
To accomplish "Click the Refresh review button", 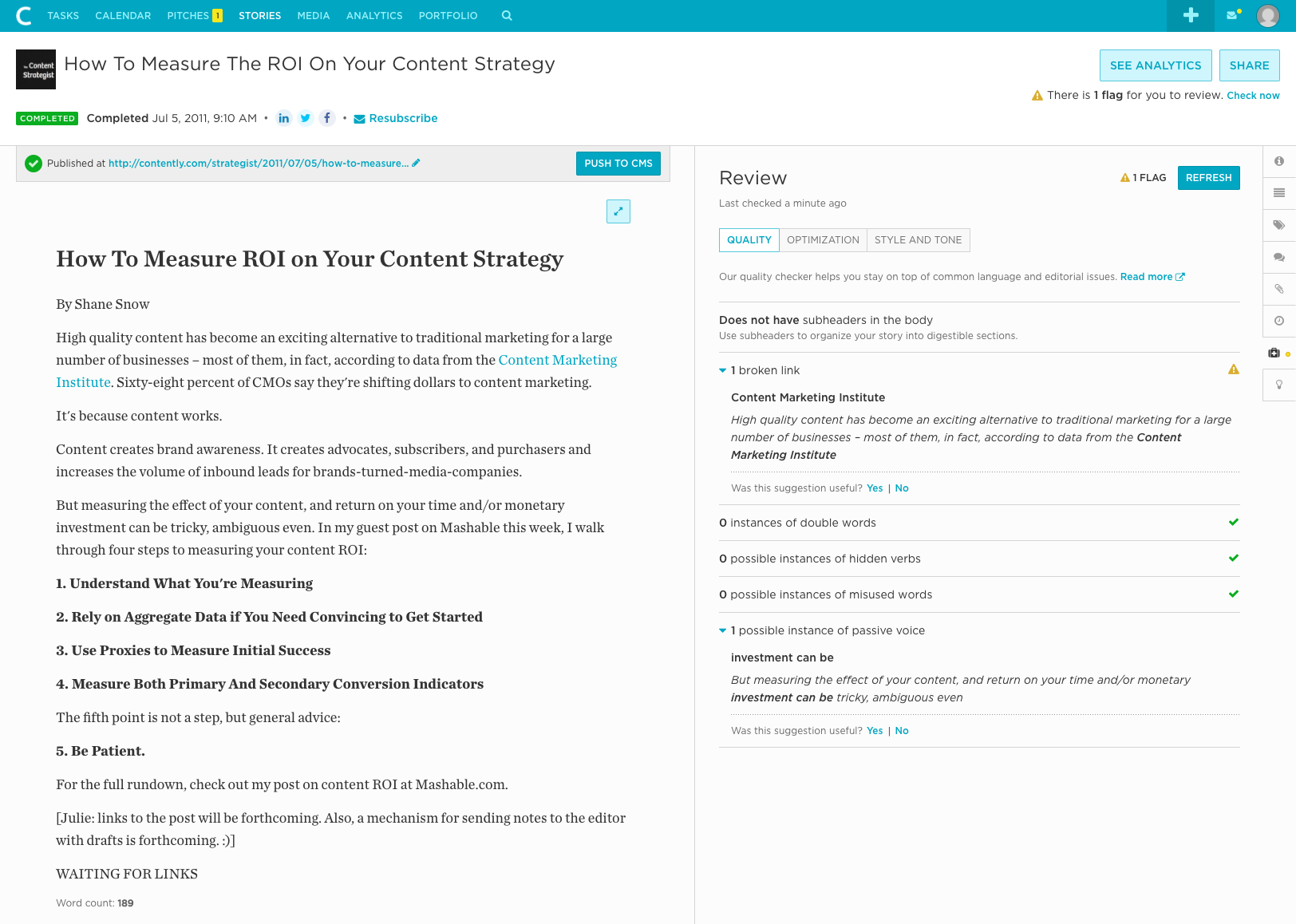I will (1208, 178).
